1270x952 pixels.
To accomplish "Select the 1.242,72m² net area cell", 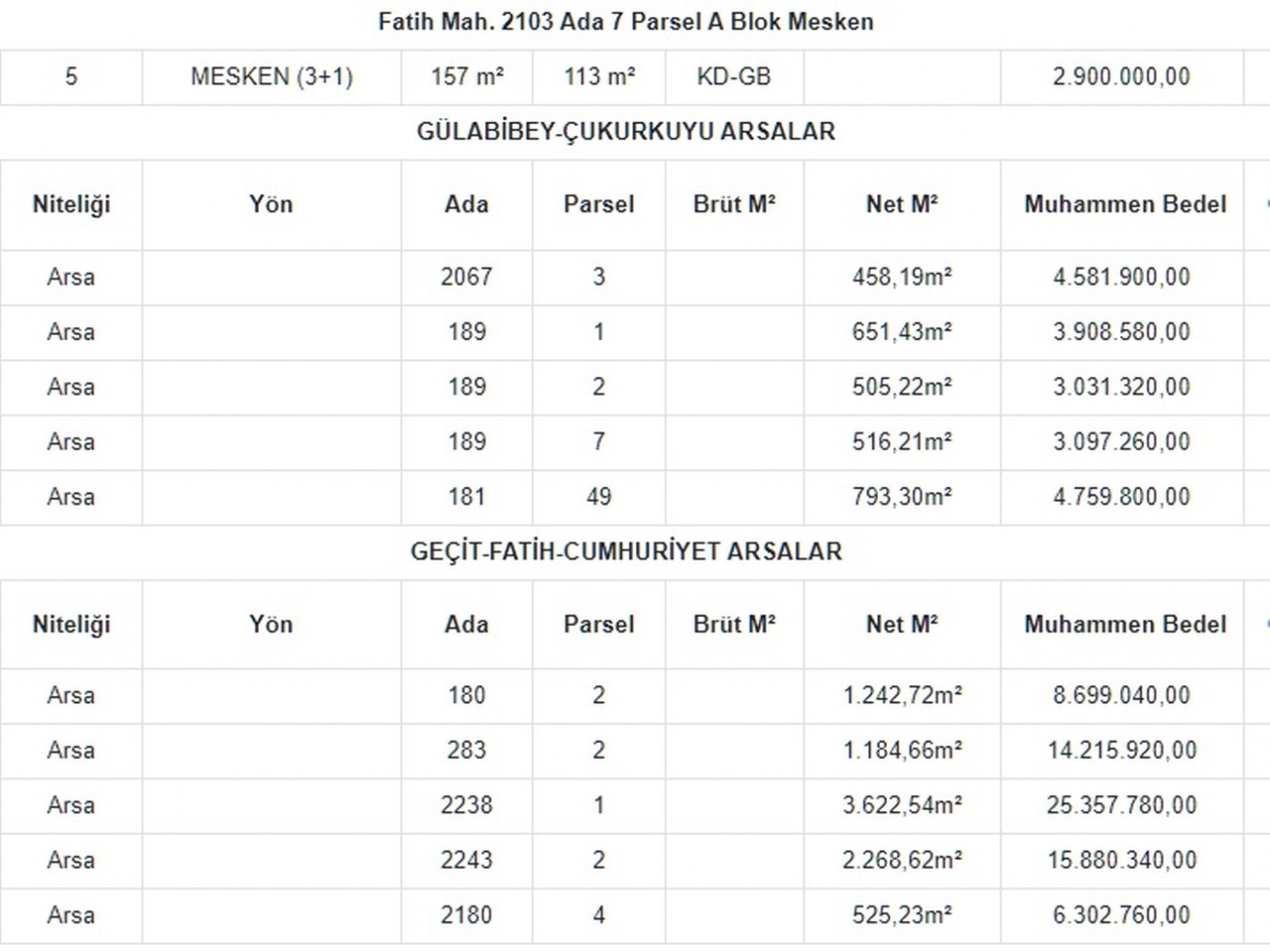I will [x=902, y=695].
